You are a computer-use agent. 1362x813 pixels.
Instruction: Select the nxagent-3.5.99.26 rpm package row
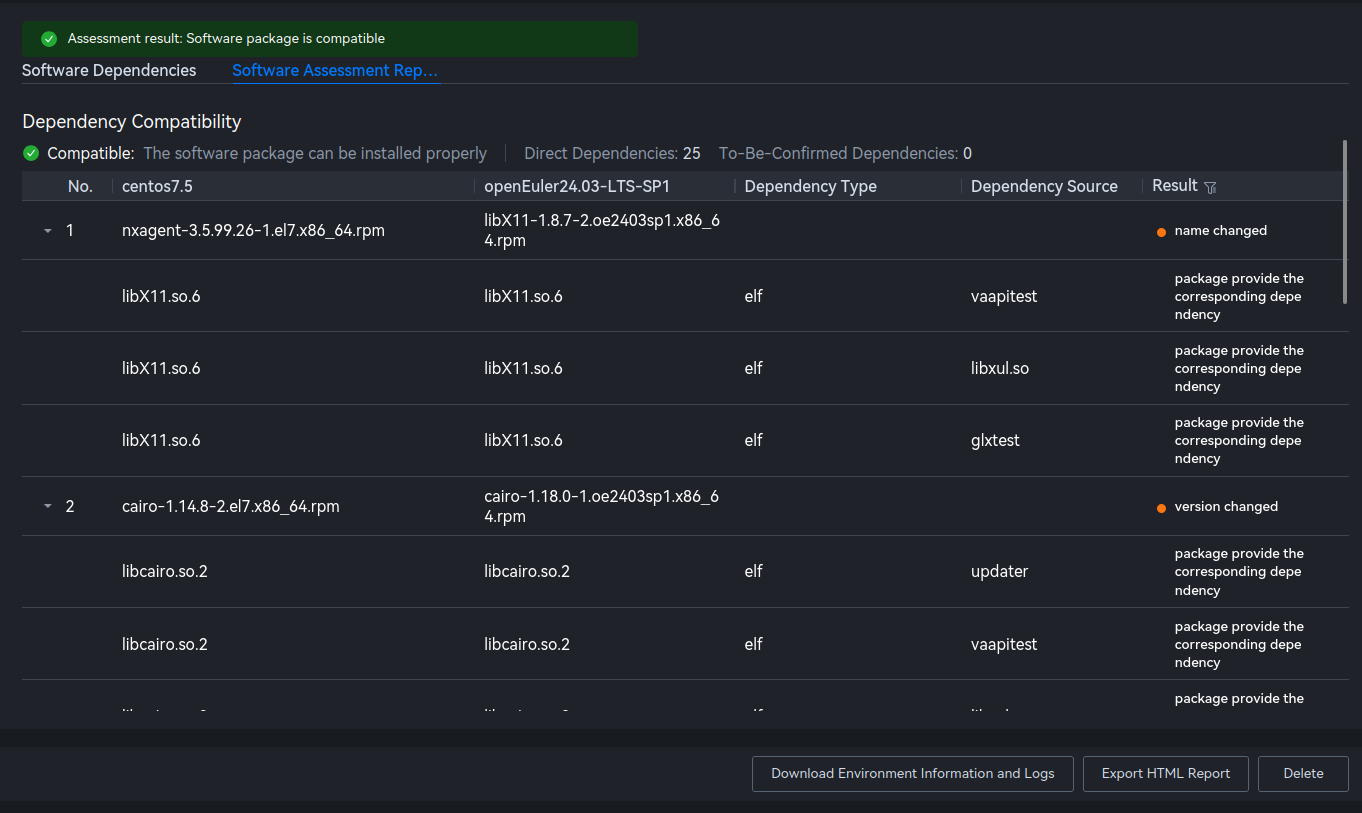pos(253,231)
